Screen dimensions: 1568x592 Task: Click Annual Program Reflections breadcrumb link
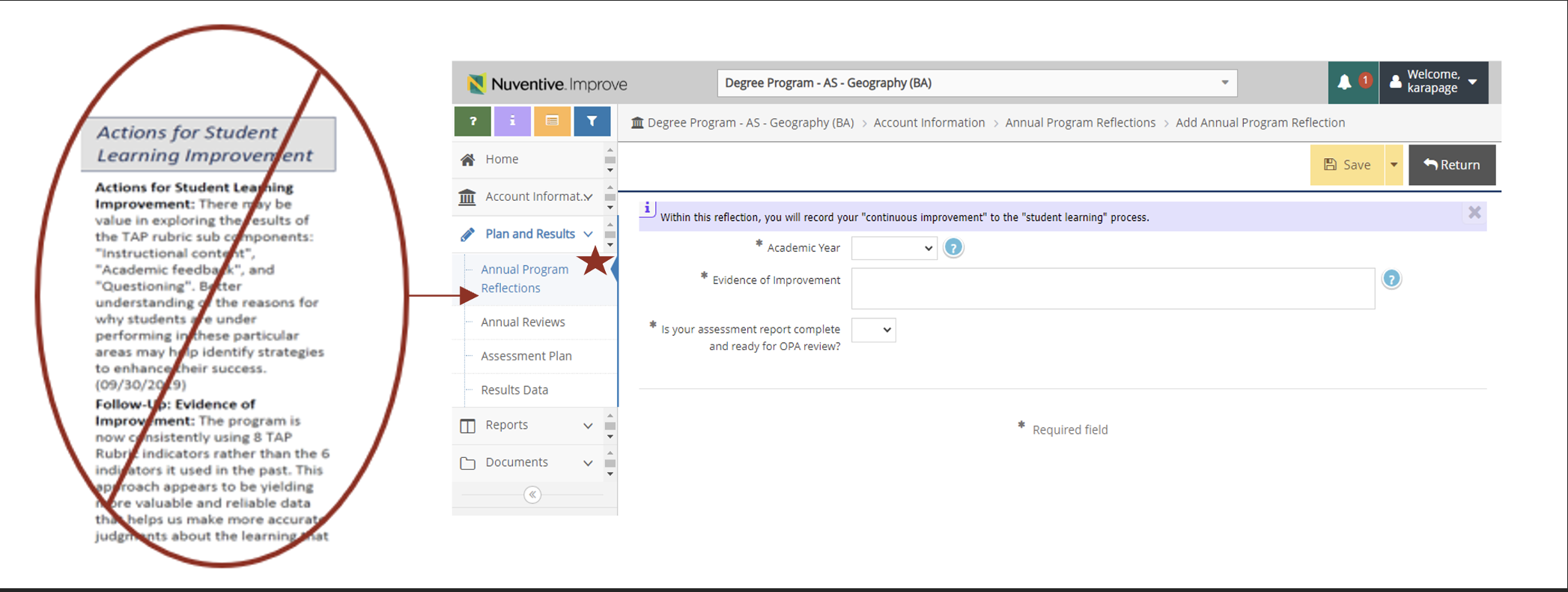pos(1081,123)
